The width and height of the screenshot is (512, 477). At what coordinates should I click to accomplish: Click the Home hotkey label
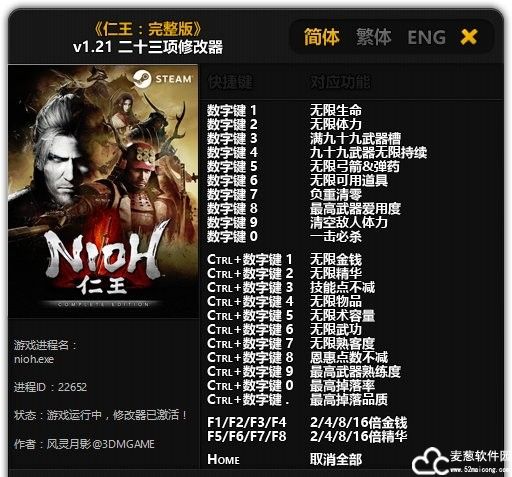click(223, 459)
